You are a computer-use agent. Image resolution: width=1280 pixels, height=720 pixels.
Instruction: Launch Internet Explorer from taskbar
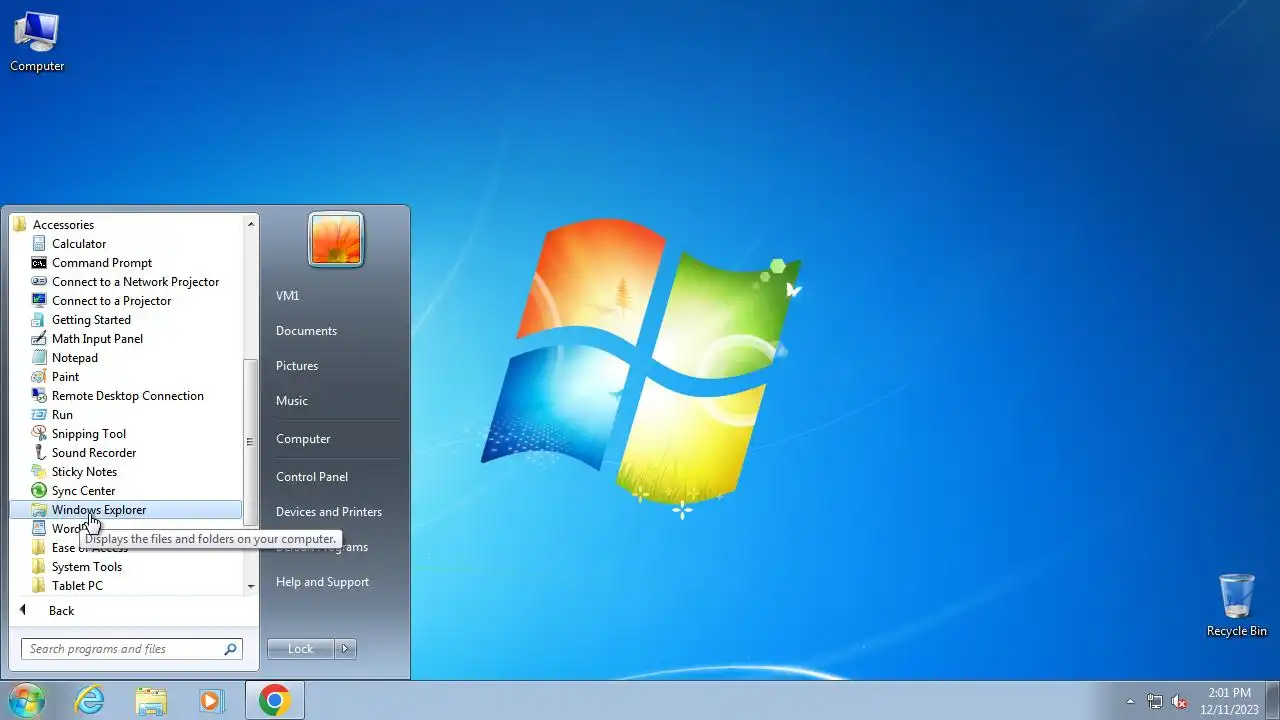(90, 700)
